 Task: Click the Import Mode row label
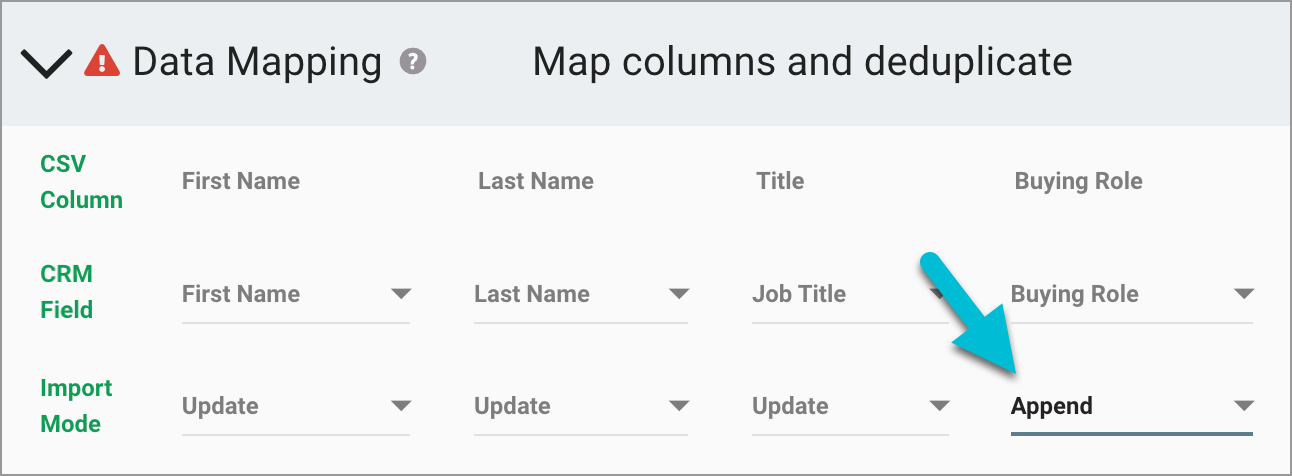[x=76, y=406]
